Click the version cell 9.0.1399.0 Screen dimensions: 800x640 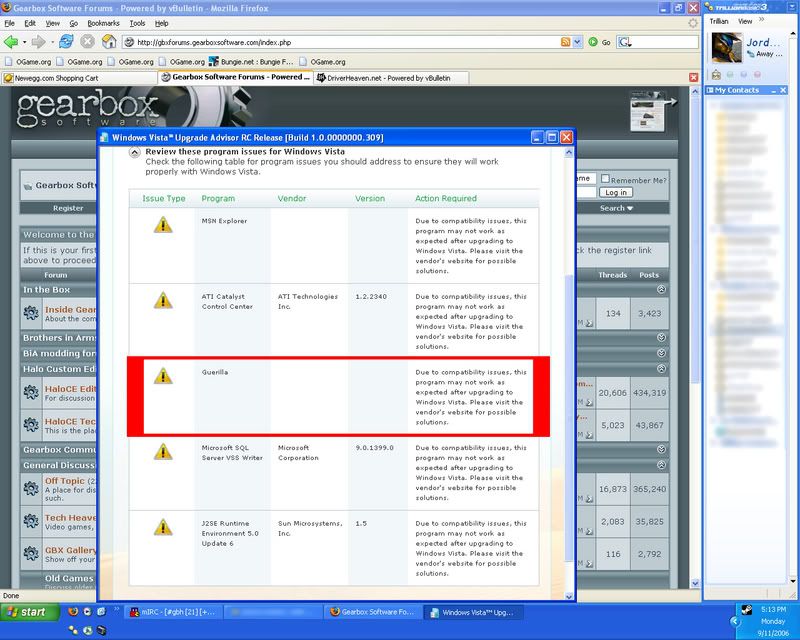pos(374,448)
